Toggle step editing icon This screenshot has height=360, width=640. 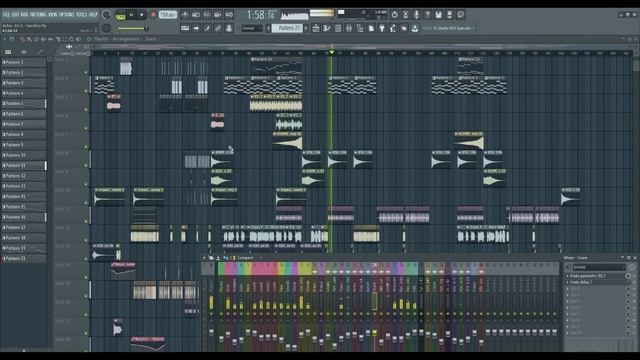pos(207,28)
